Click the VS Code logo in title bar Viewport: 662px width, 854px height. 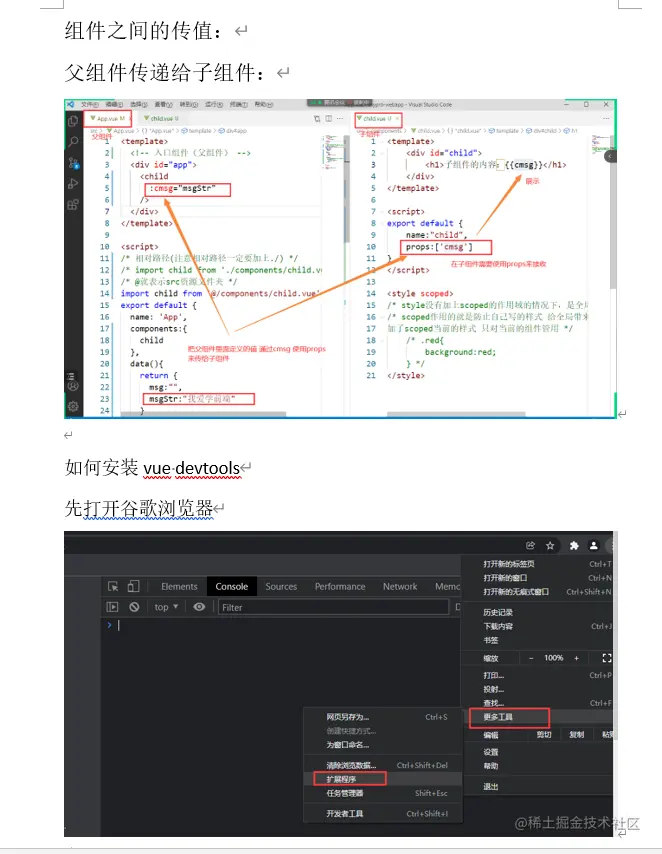tap(70, 104)
